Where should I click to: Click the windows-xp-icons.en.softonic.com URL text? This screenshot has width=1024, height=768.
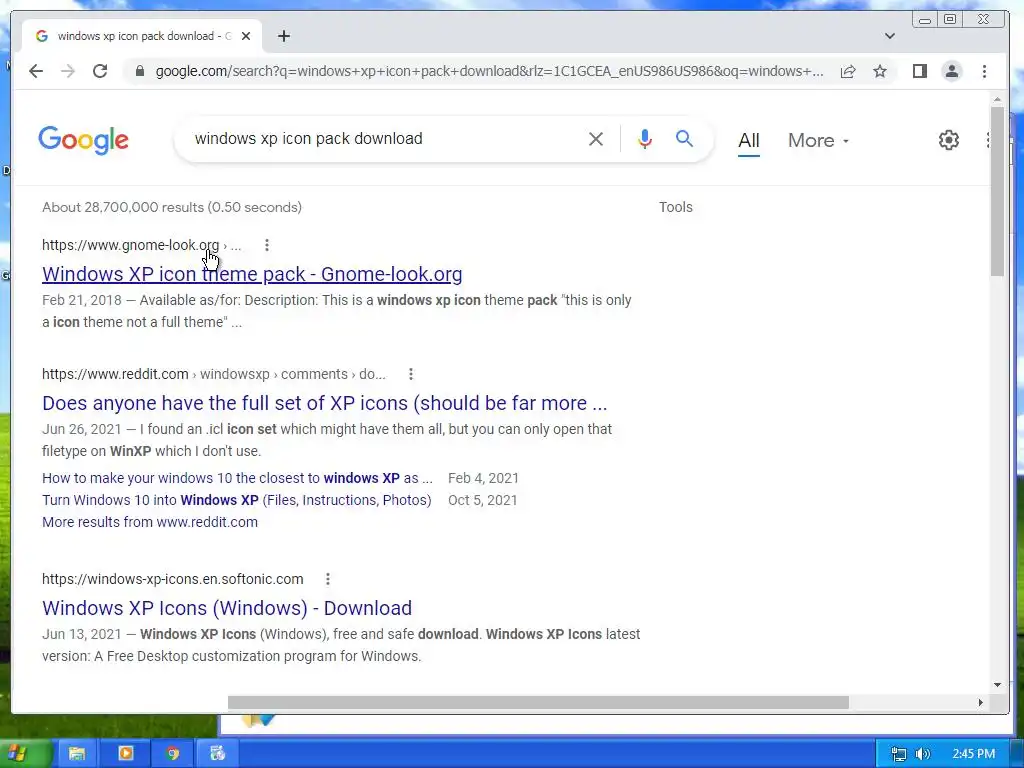pyautogui.click(x=172, y=579)
